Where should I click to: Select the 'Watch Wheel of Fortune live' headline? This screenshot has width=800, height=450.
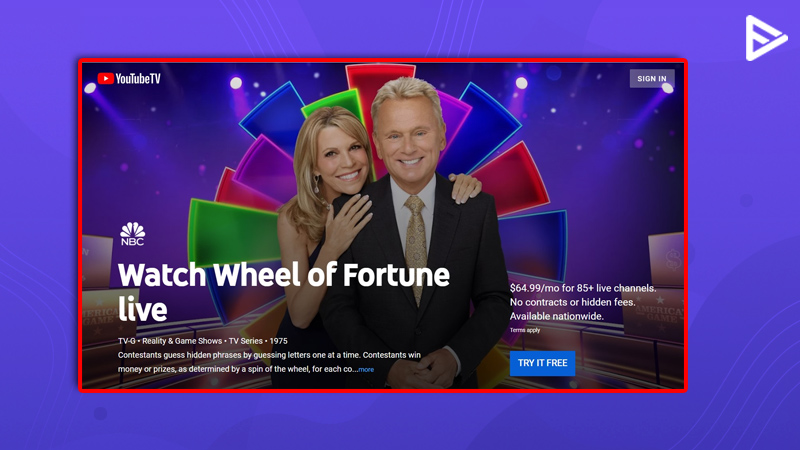[x=284, y=292]
